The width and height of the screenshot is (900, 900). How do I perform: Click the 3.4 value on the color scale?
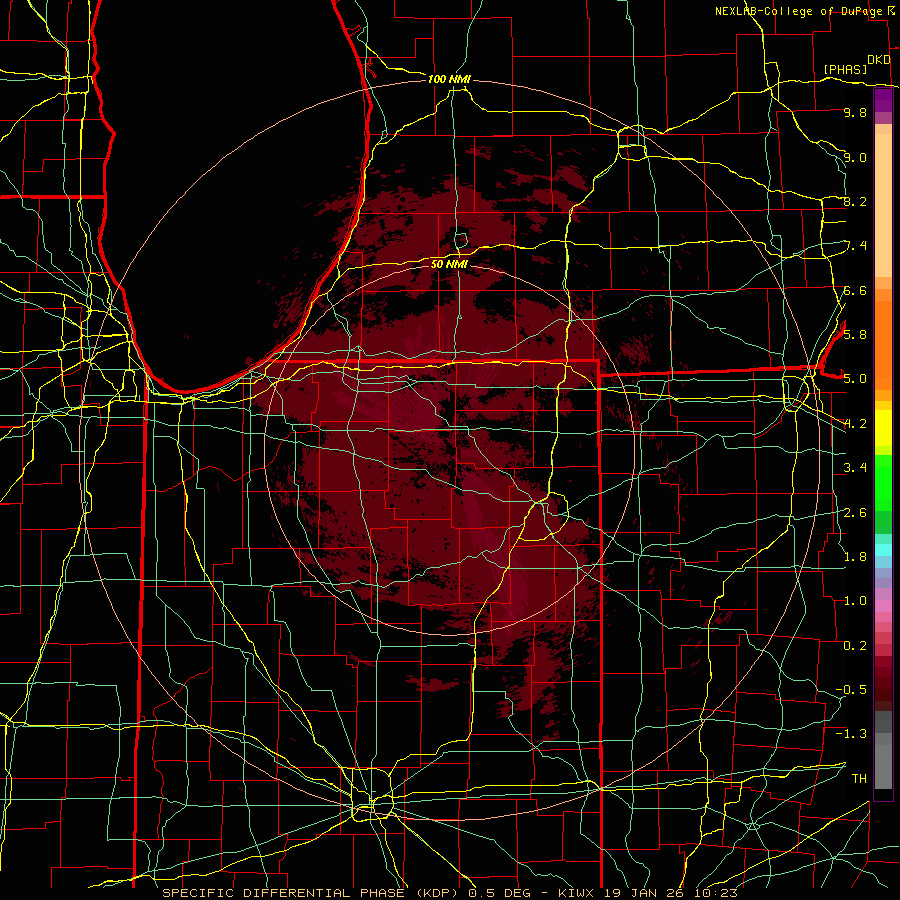click(855, 468)
